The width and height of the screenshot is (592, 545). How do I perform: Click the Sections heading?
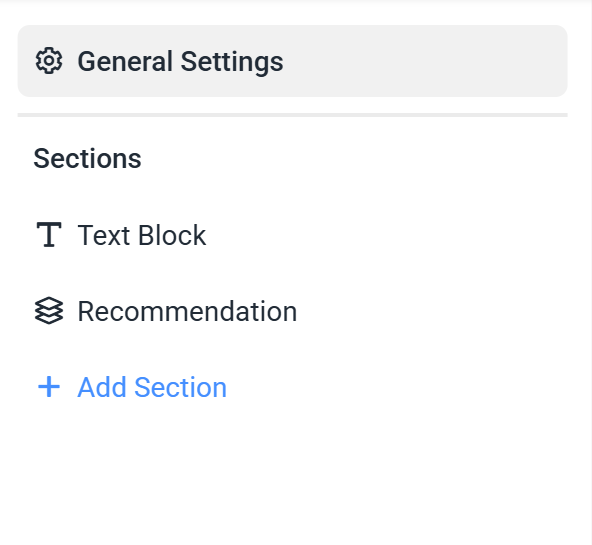point(87,159)
